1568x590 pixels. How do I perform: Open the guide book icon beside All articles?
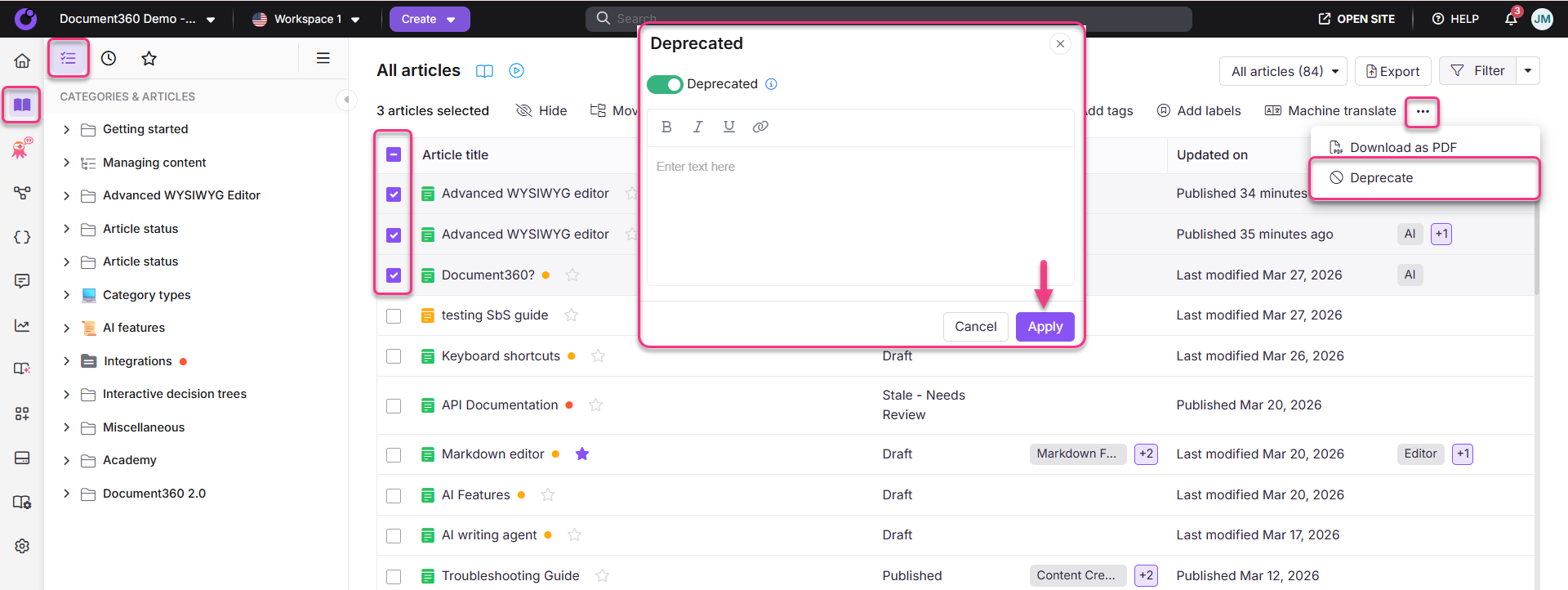(484, 71)
